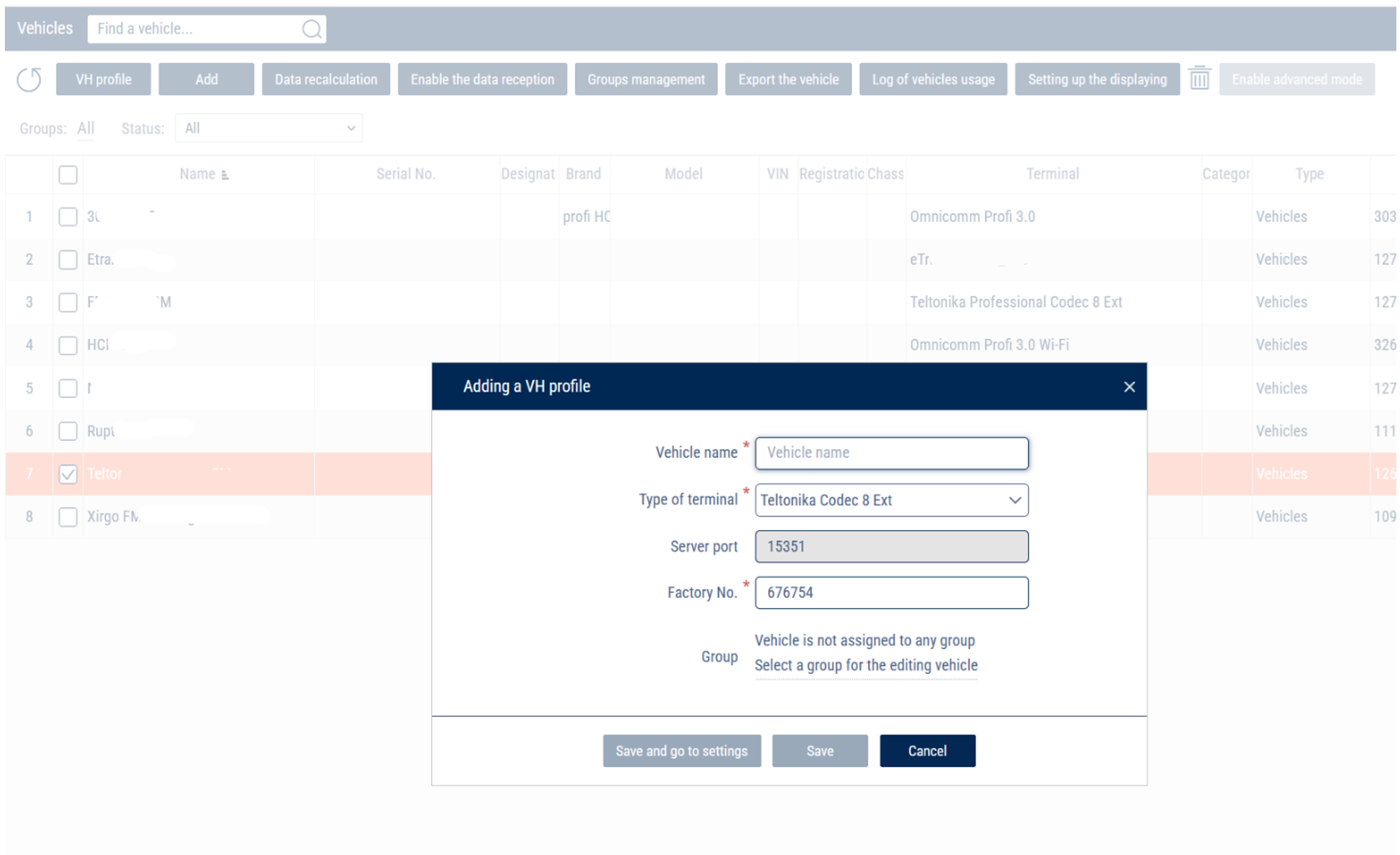Viewport: 1400px width, 855px height.
Task: Check the checkbox for Rupt row 6
Action: pos(68,431)
